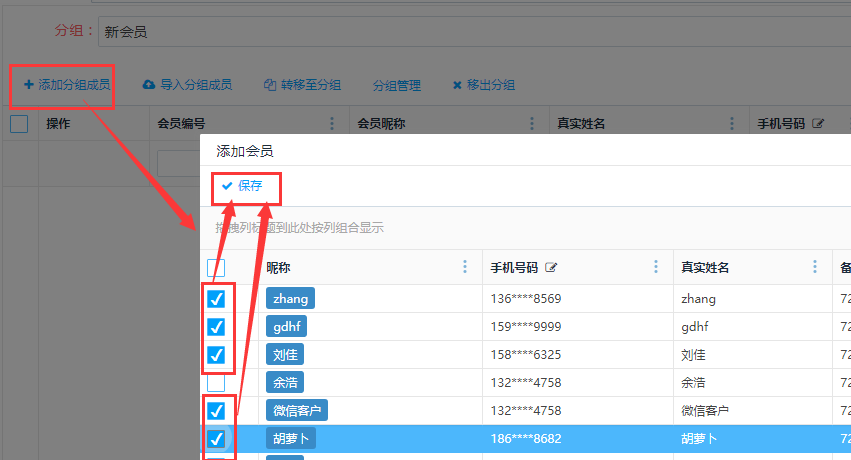This screenshot has width=851, height=460.
Task: Open column menu for 昵称 column
Action: click(x=464, y=267)
